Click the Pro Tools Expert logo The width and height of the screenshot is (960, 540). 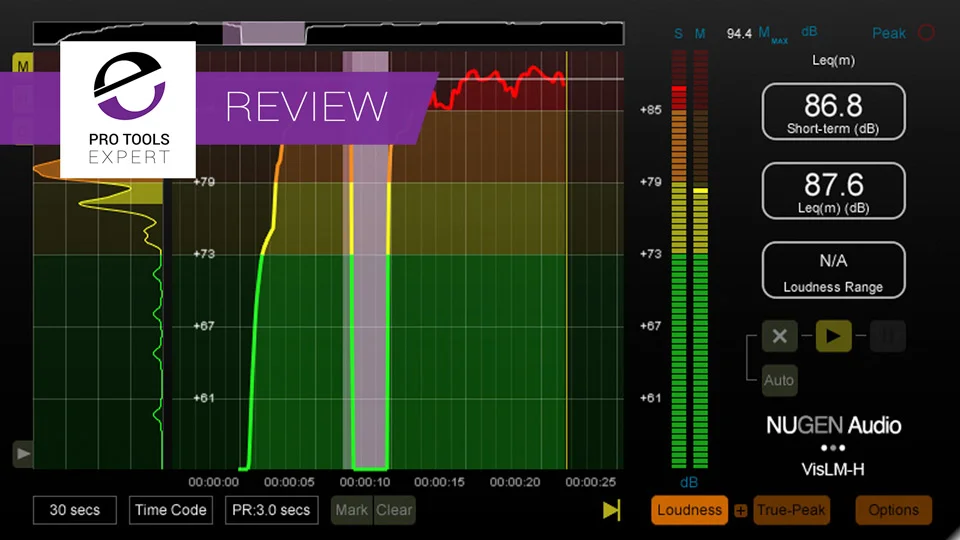pyautogui.click(x=129, y=110)
